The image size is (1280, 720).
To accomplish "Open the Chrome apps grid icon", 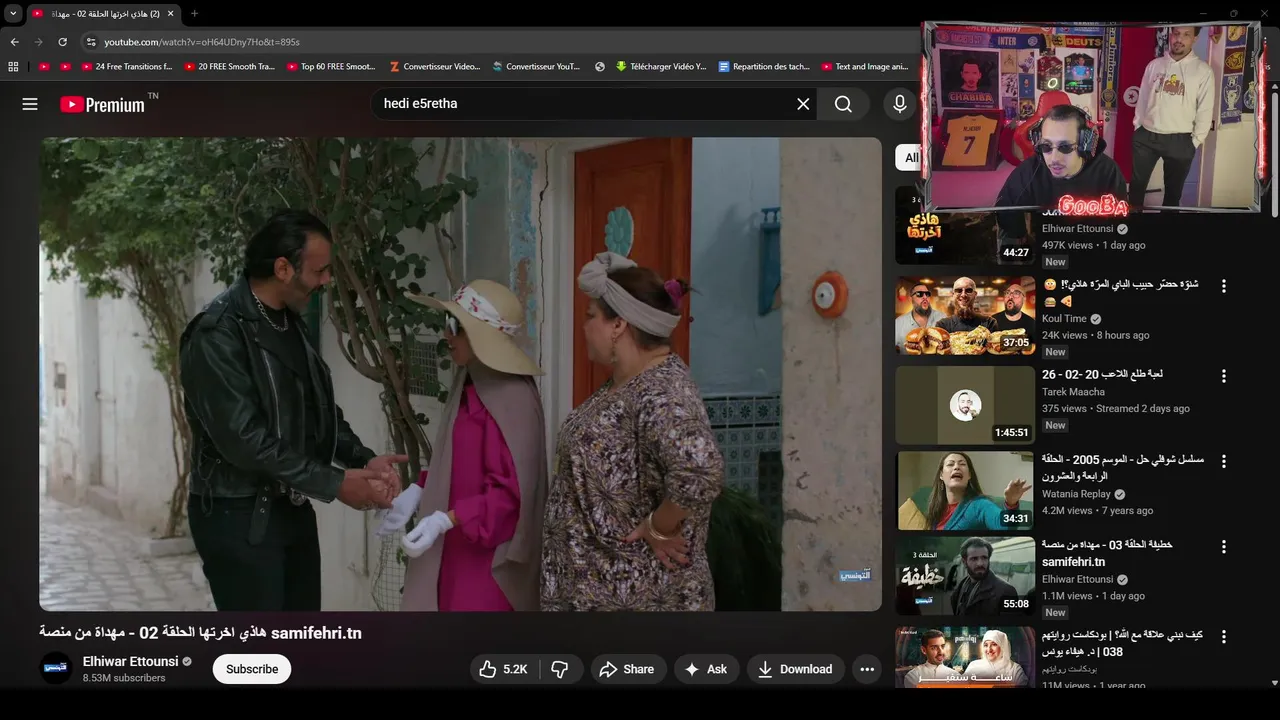I will [13, 67].
